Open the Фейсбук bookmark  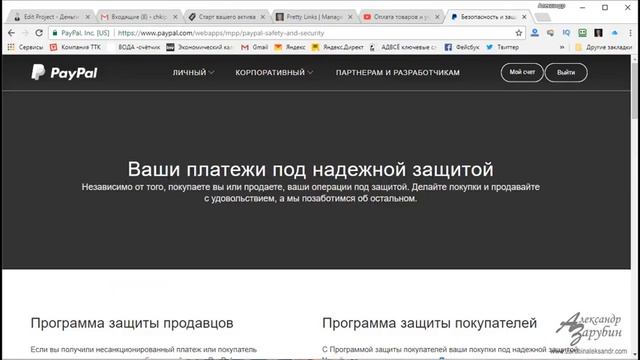click(462, 47)
